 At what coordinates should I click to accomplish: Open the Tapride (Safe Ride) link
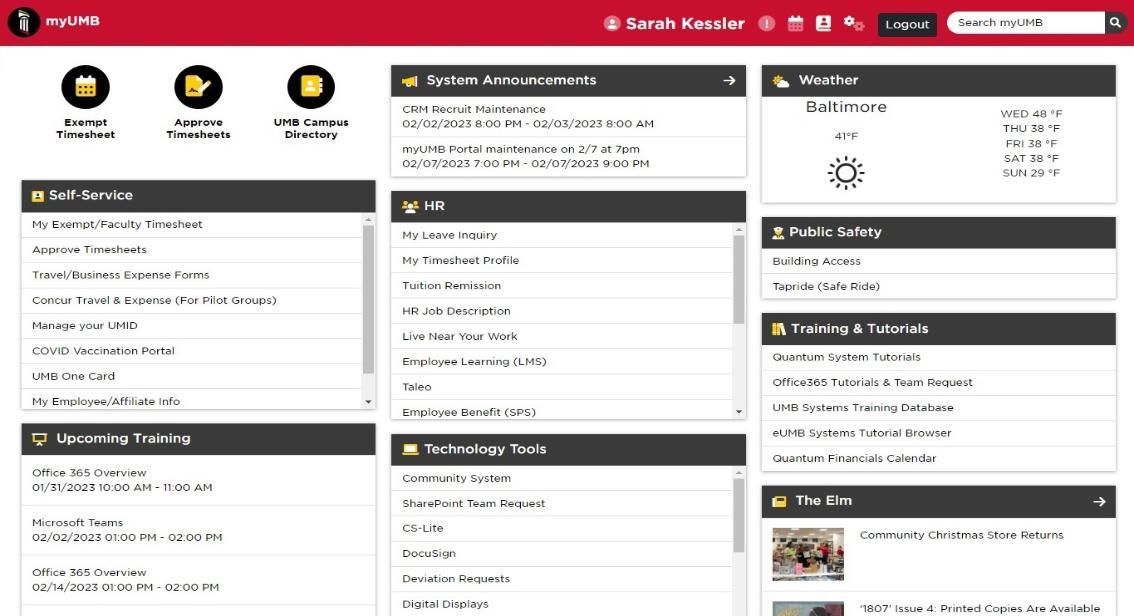pyautogui.click(x=828, y=286)
